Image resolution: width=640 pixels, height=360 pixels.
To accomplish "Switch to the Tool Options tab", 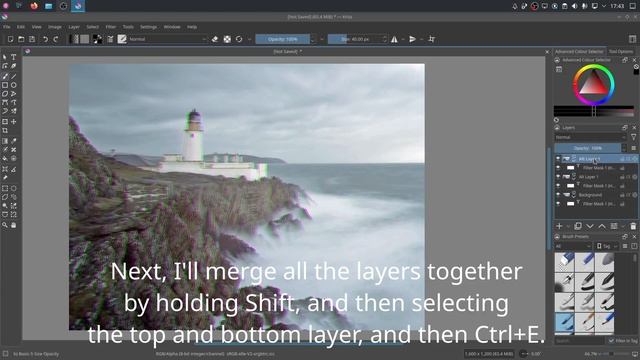I will point(621,52).
